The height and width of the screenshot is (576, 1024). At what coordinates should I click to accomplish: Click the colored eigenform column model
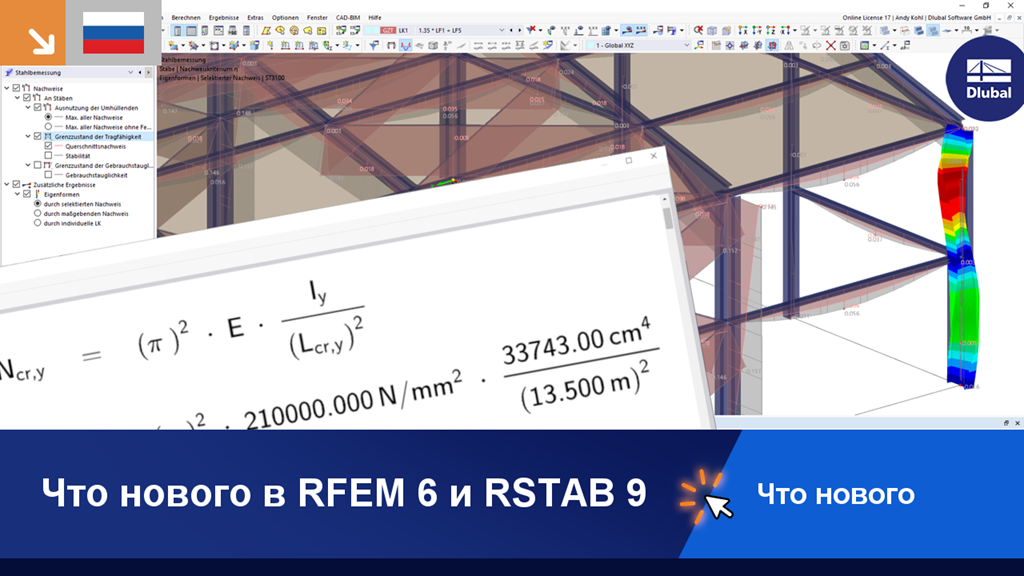959,255
